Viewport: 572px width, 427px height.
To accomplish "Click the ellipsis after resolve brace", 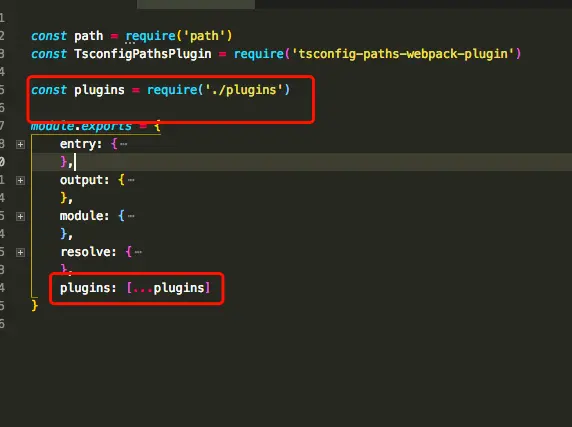I will point(138,252).
